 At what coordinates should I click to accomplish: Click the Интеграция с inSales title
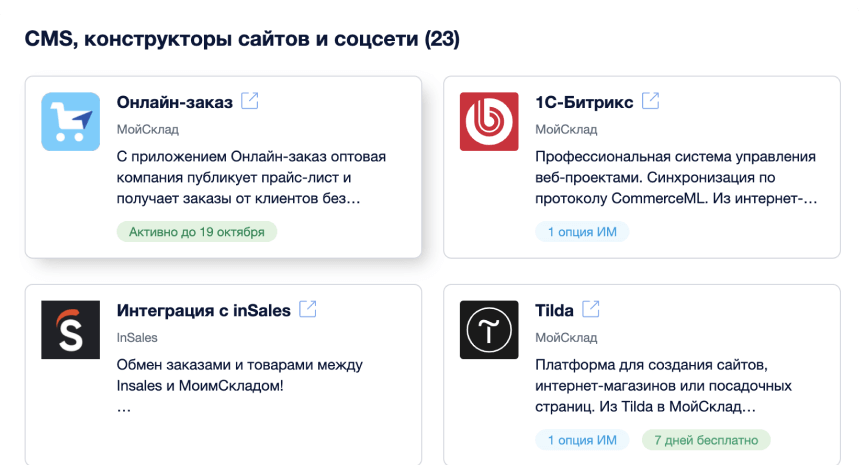(x=203, y=310)
